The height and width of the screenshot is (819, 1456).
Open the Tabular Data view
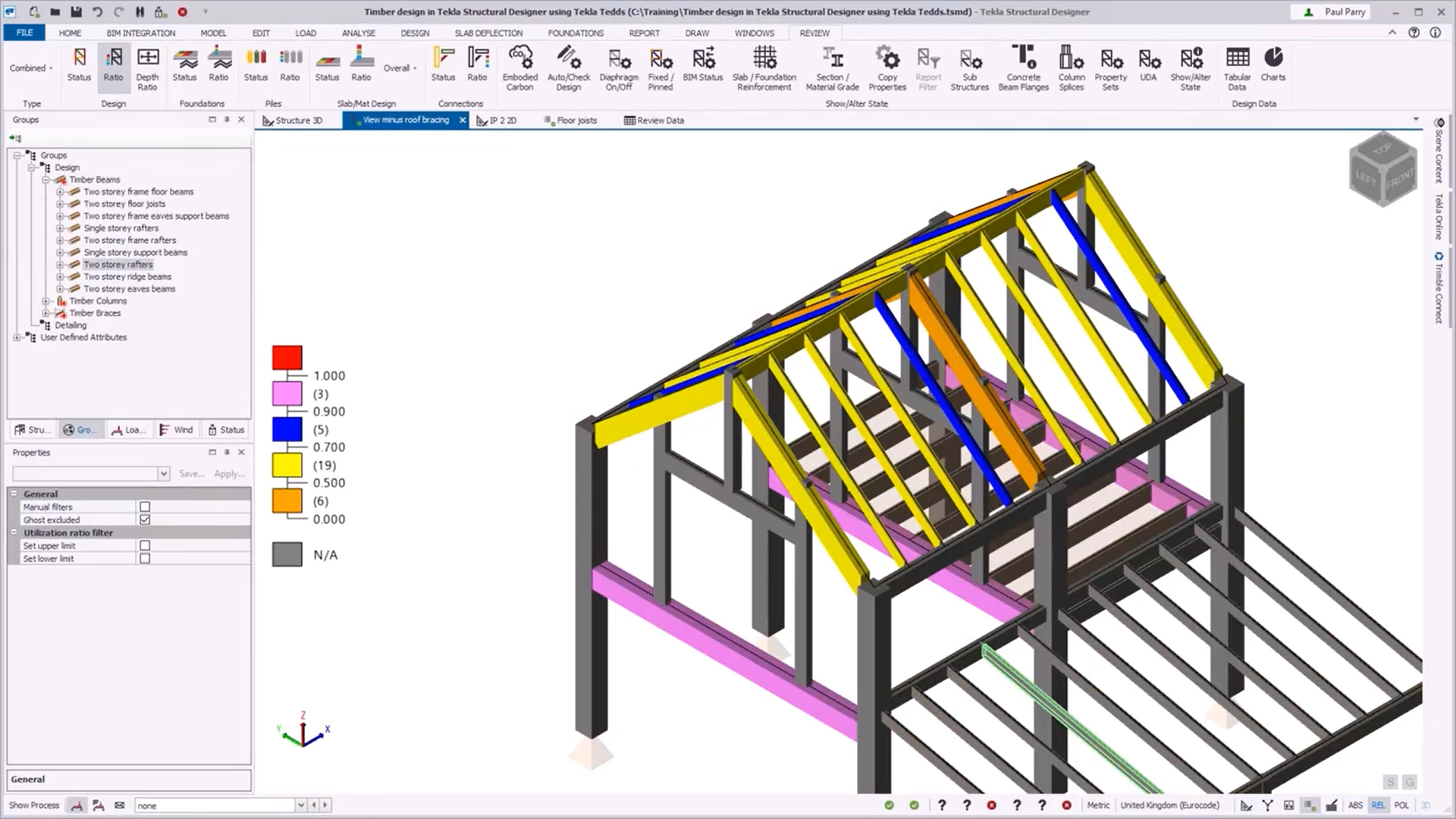(1237, 69)
